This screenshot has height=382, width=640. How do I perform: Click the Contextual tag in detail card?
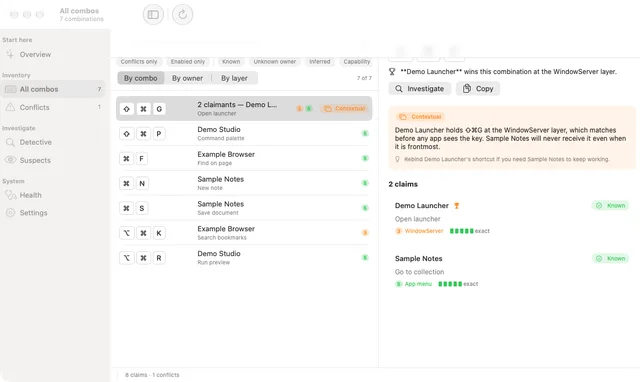420,117
